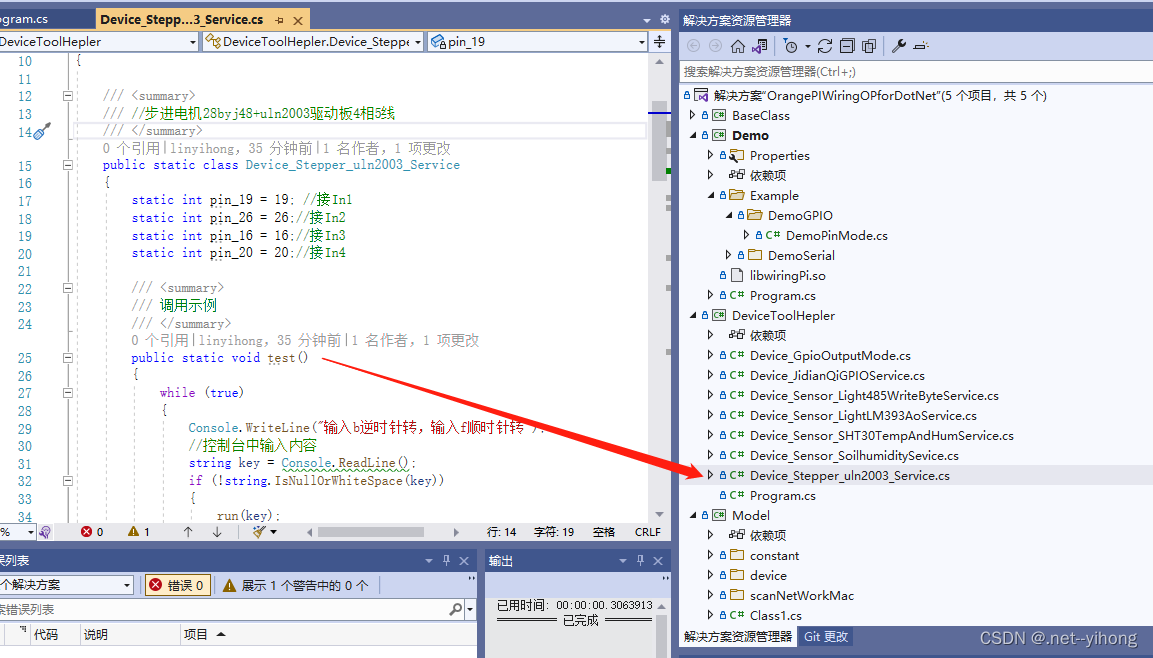Click the editor horizontal scrollbar thumb

point(371,532)
